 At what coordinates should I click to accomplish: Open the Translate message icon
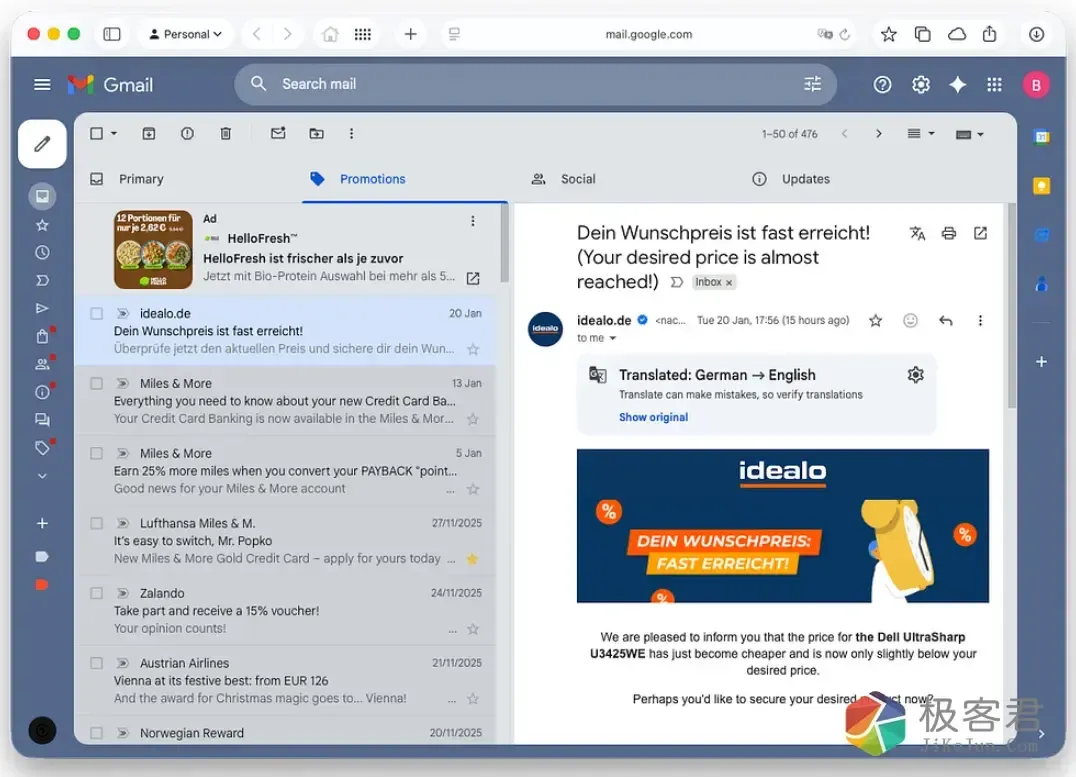click(917, 232)
